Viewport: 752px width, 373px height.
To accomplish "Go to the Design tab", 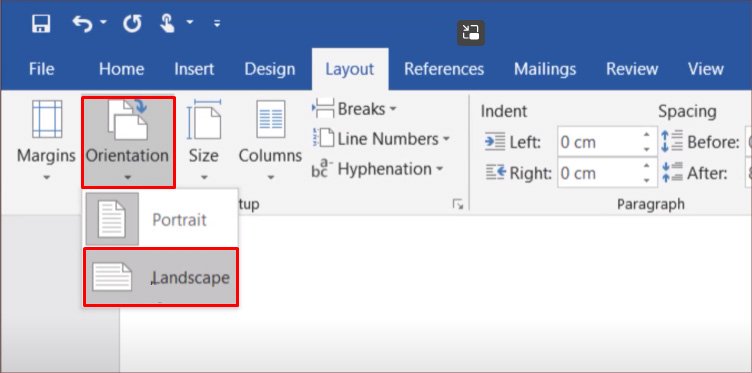I will coord(270,69).
